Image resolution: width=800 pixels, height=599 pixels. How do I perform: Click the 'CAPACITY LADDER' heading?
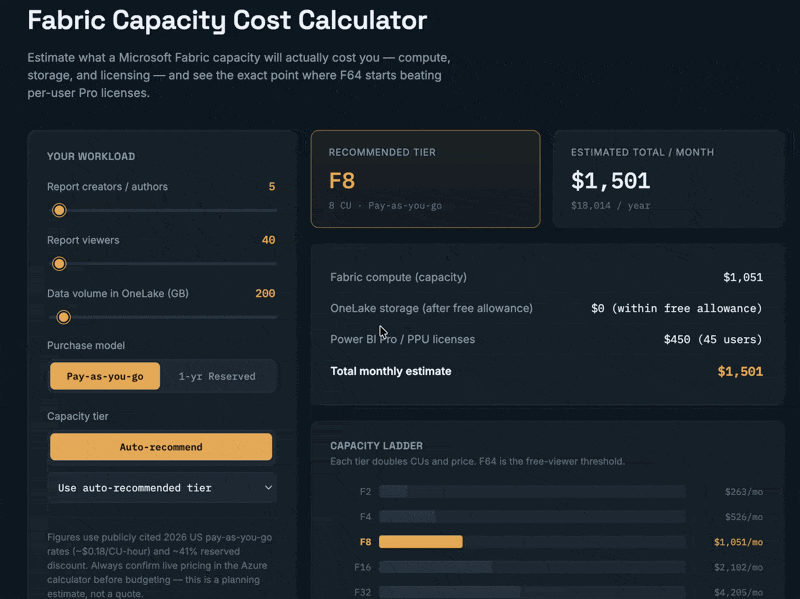(377, 446)
